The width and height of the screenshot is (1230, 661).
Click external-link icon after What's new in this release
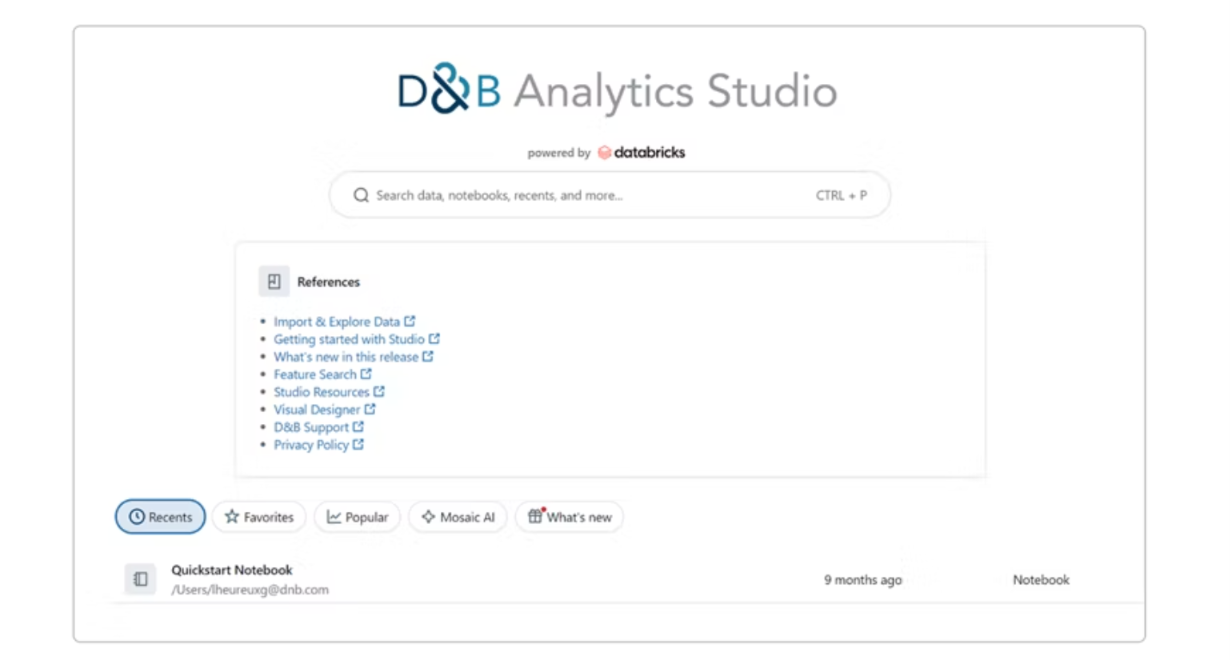coord(428,356)
